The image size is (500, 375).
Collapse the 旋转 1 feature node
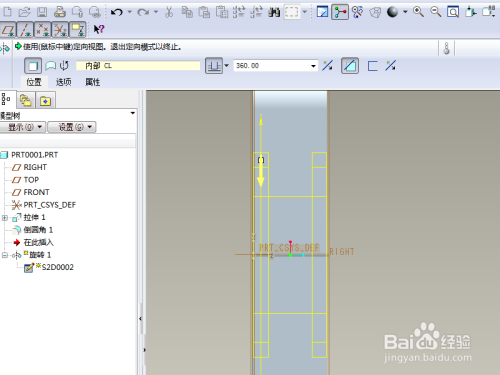point(5,255)
